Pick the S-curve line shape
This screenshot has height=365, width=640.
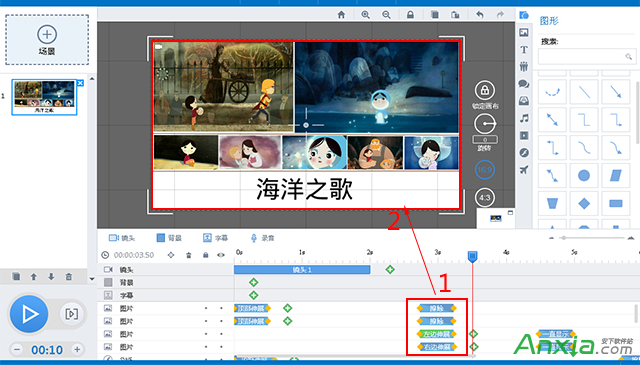pyautogui.click(x=584, y=147)
